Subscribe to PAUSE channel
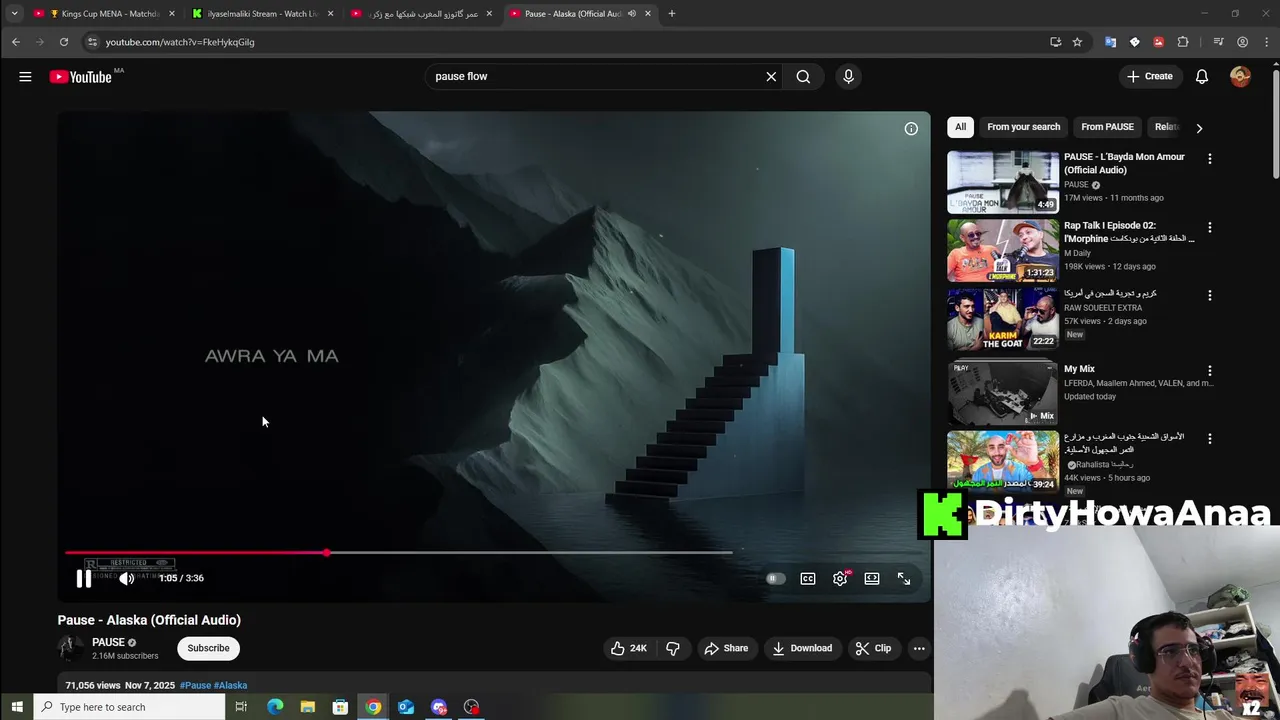 click(x=208, y=648)
